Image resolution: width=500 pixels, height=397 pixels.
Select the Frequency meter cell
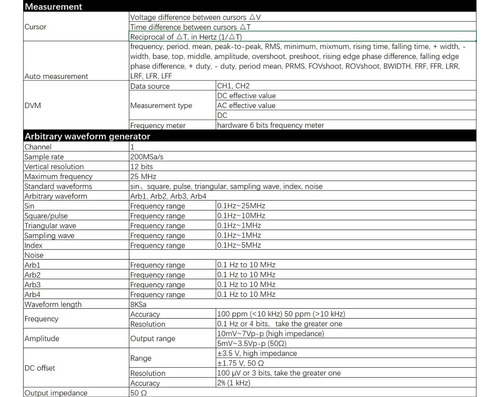pyautogui.click(x=172, y=125)
